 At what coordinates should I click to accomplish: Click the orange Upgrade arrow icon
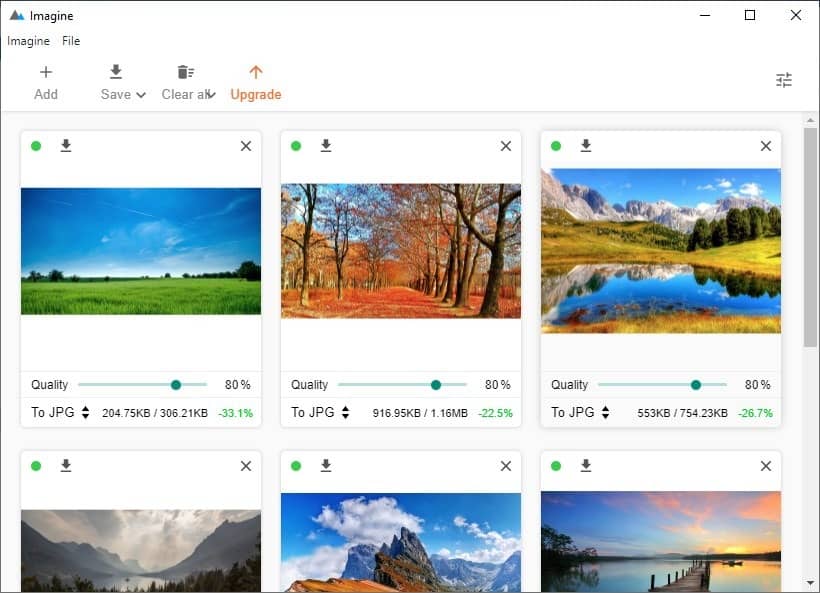256,71
